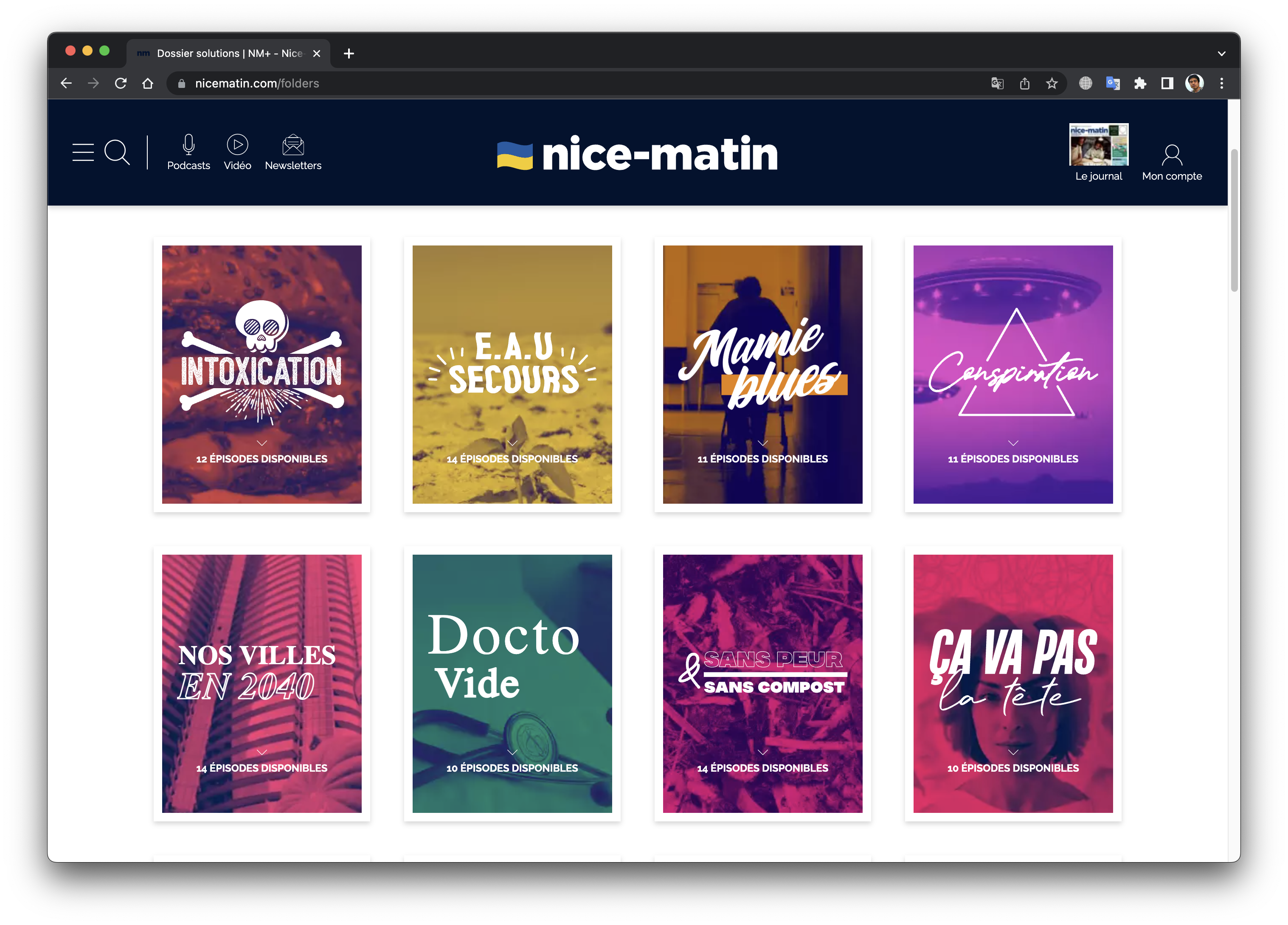The height and width of the screenshot is (925, 1288).
Task: Open Ça va pas la tête dossier cover
Action: 1013,683
